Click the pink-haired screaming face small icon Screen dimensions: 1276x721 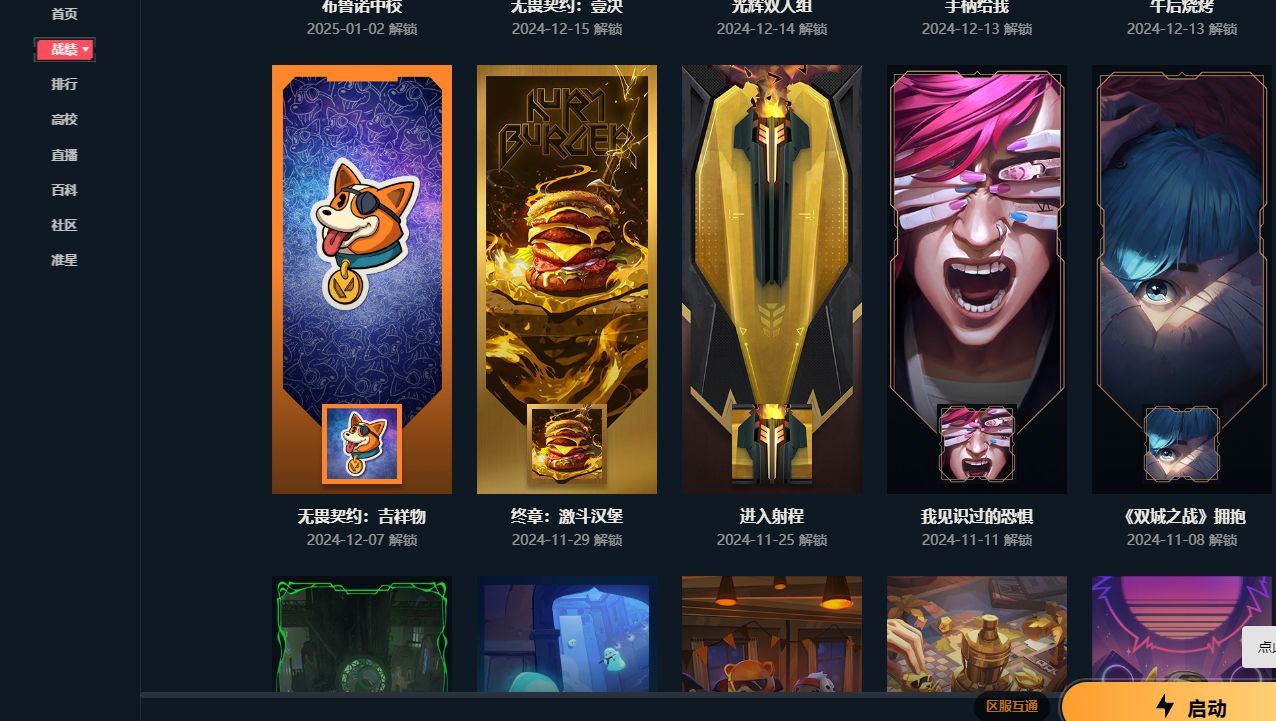point(977,443)
